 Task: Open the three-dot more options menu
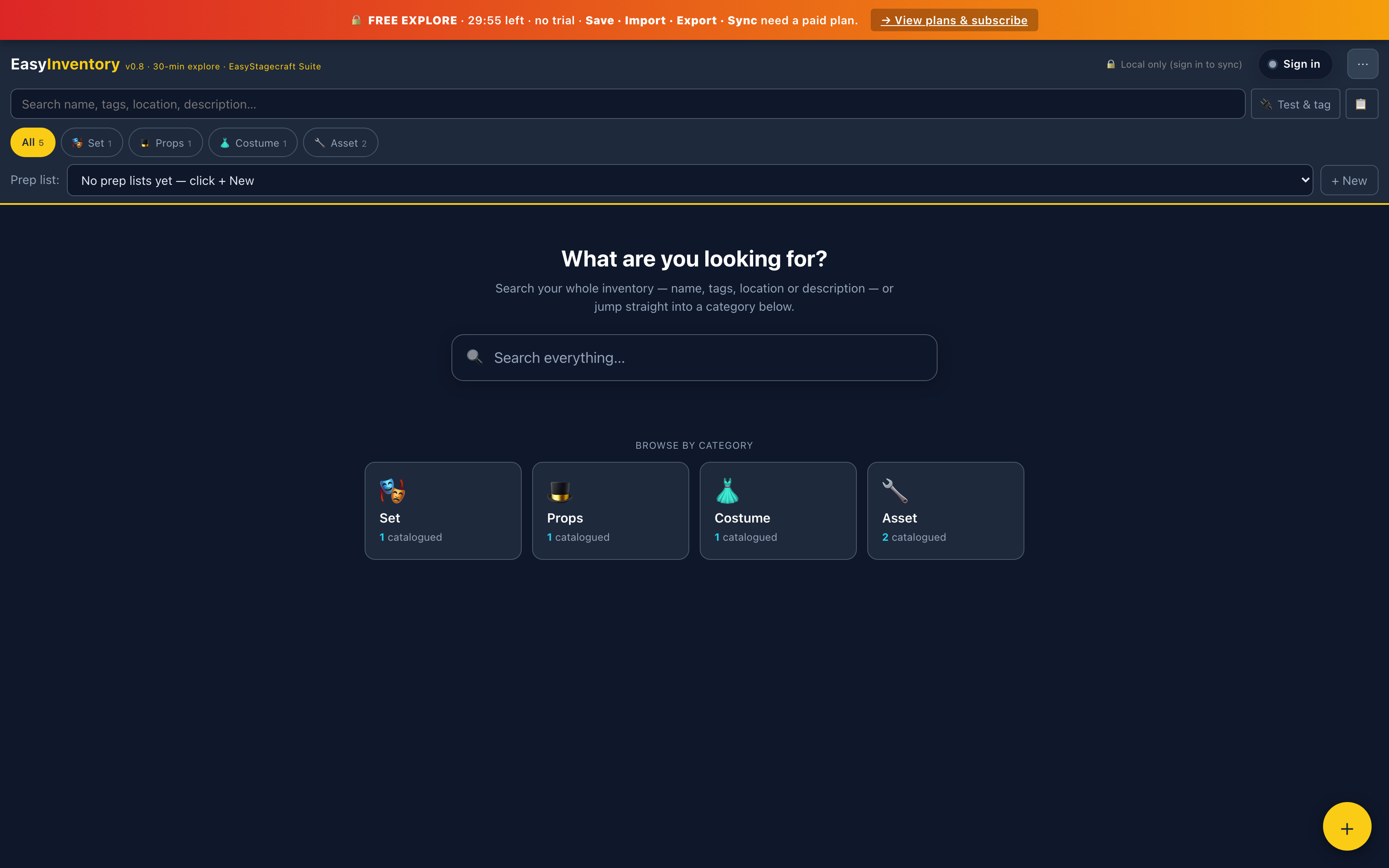[1362, 64]
